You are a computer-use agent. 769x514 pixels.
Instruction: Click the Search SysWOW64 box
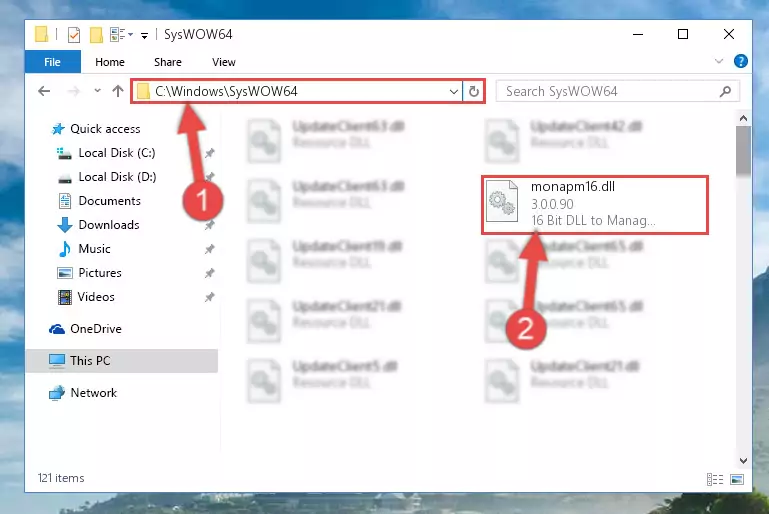[617, 91]
